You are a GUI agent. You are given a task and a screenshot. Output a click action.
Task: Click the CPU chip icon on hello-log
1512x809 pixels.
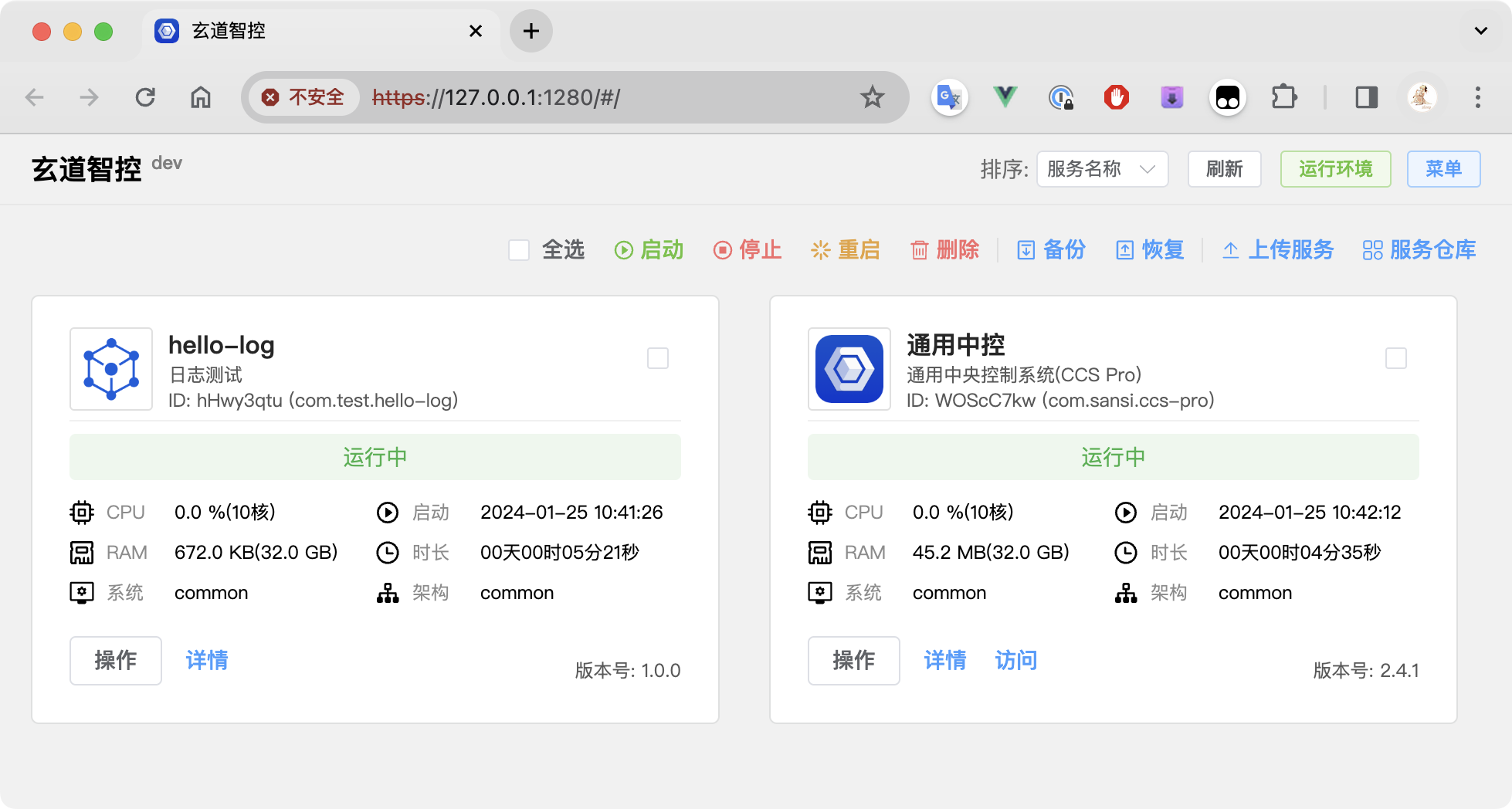[x=82, y=513]
